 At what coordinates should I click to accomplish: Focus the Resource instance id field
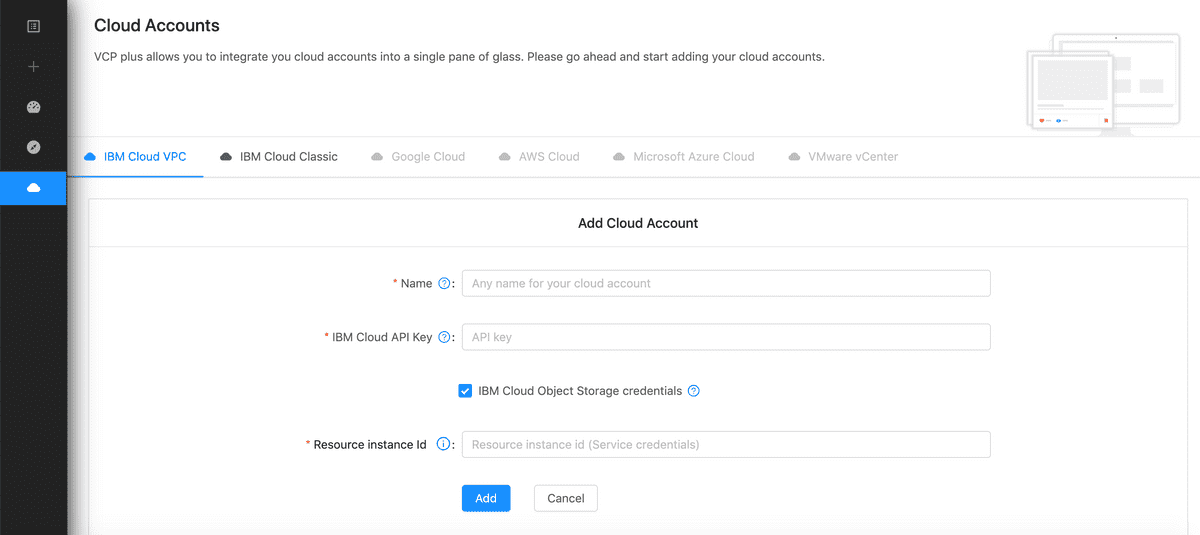pyautogui.click(x=726, y=445)
